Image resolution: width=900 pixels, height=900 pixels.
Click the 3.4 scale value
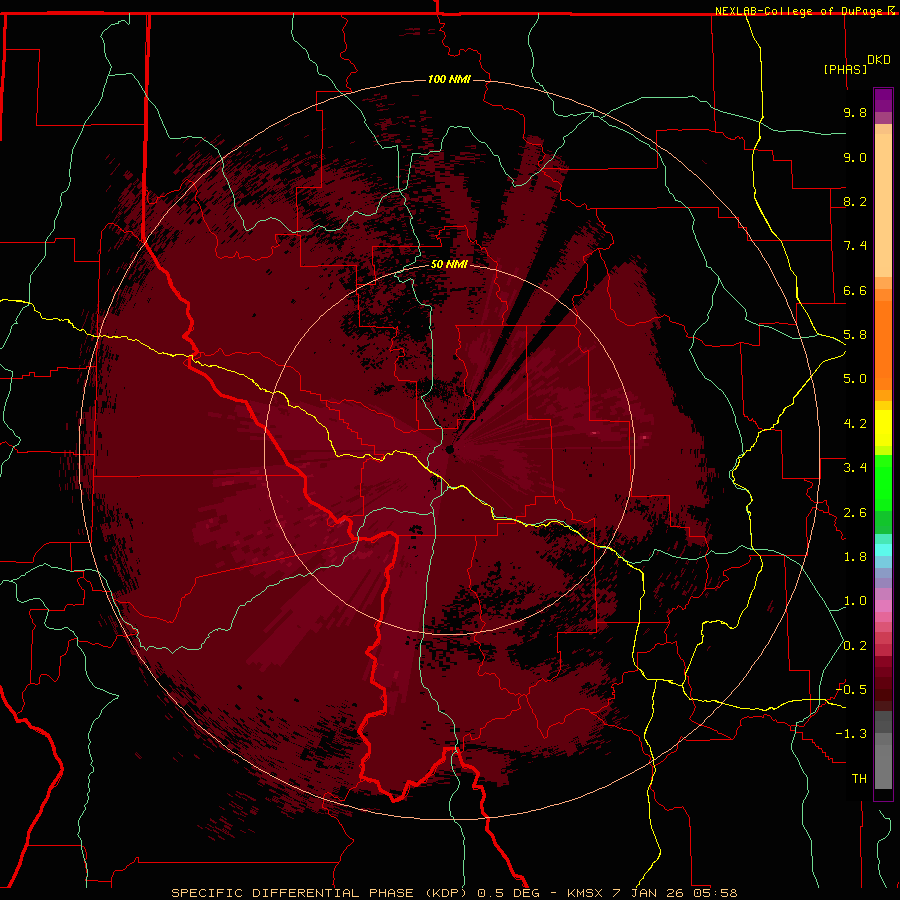point(855,468)
